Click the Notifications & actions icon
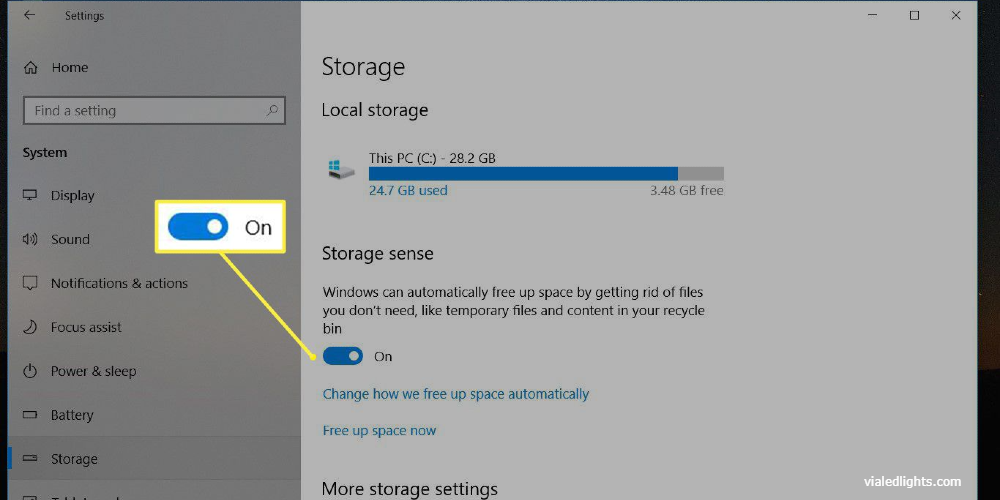Image resolution: width=1000 pixels, height=500 pixels. coord(30,283)
